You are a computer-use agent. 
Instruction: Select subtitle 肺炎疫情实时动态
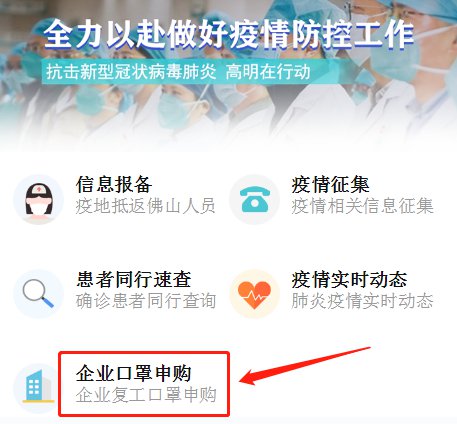point(362,301)
